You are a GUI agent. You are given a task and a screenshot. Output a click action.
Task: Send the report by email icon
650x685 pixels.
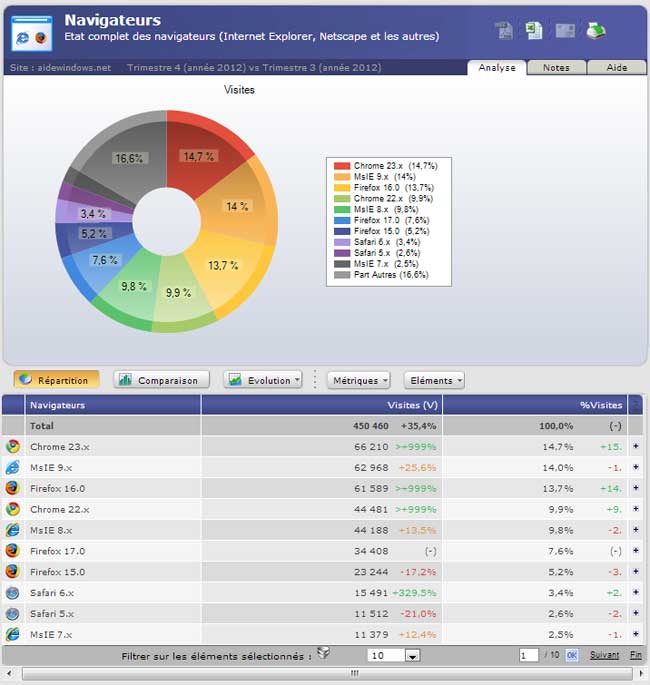565,30
